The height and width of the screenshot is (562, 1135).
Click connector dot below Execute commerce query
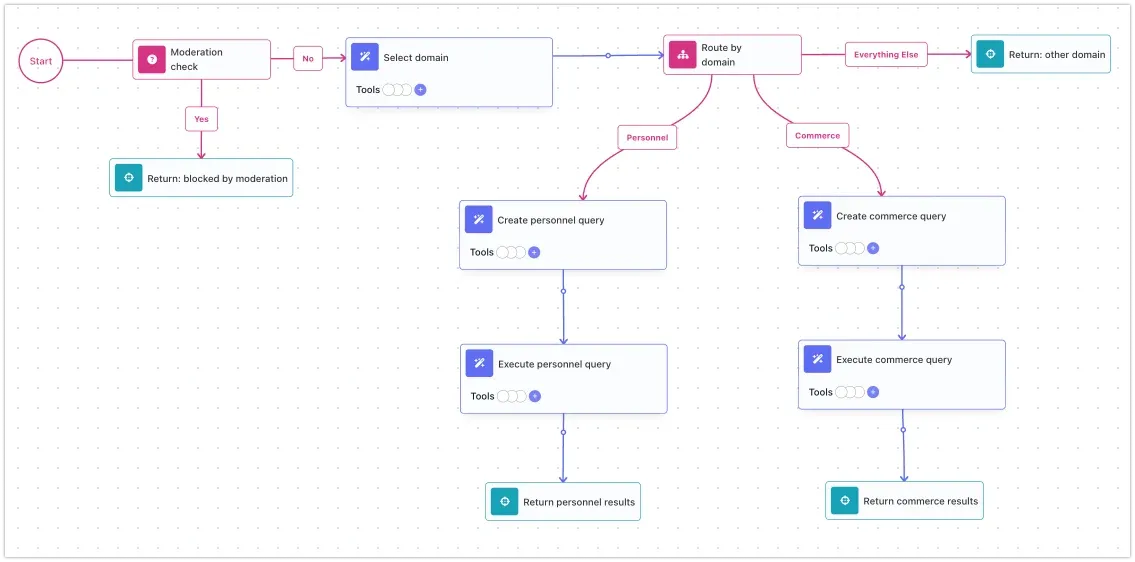click(903, 429)
